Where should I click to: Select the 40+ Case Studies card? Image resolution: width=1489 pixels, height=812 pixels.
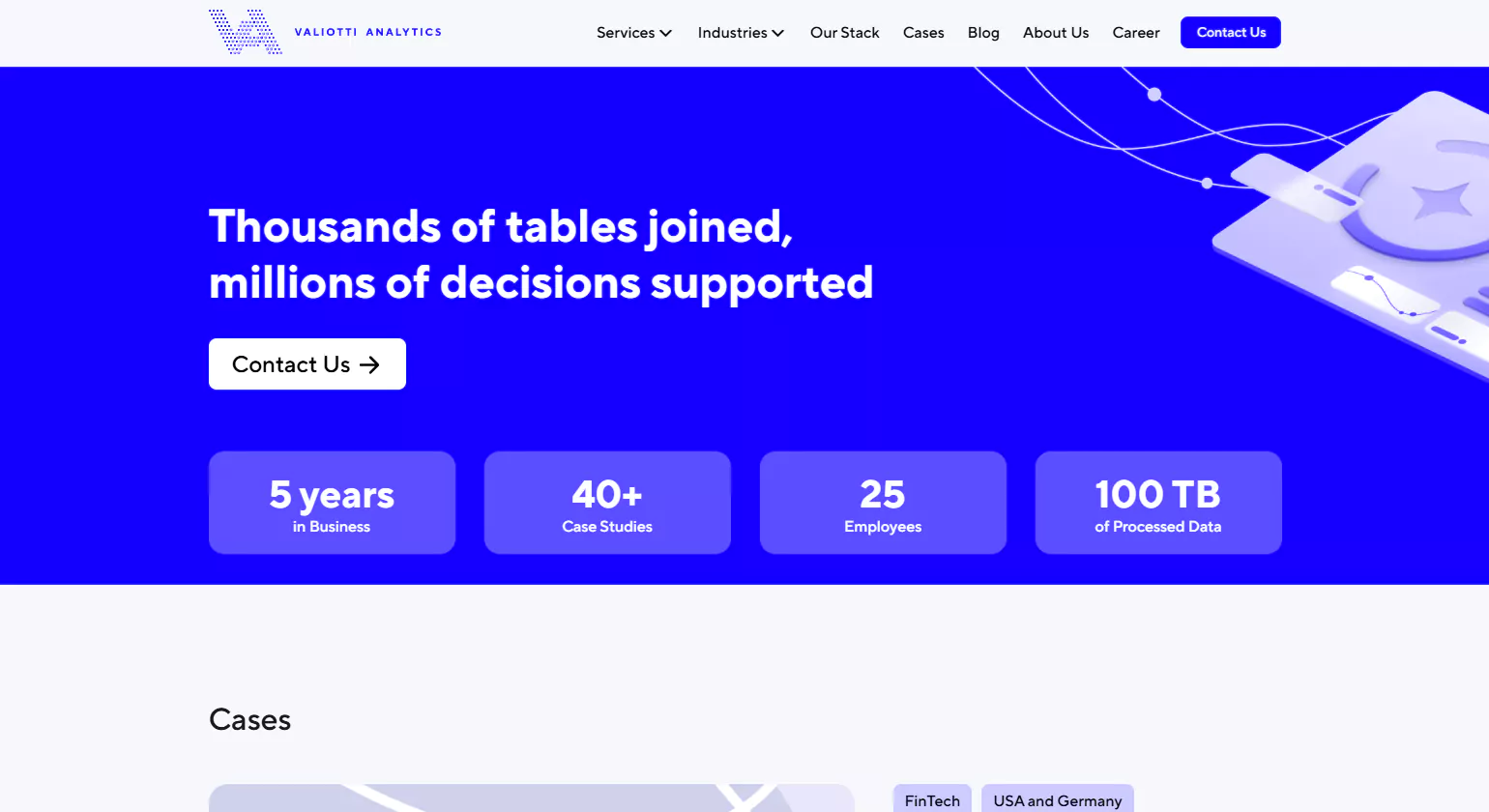tap(607, 503)
